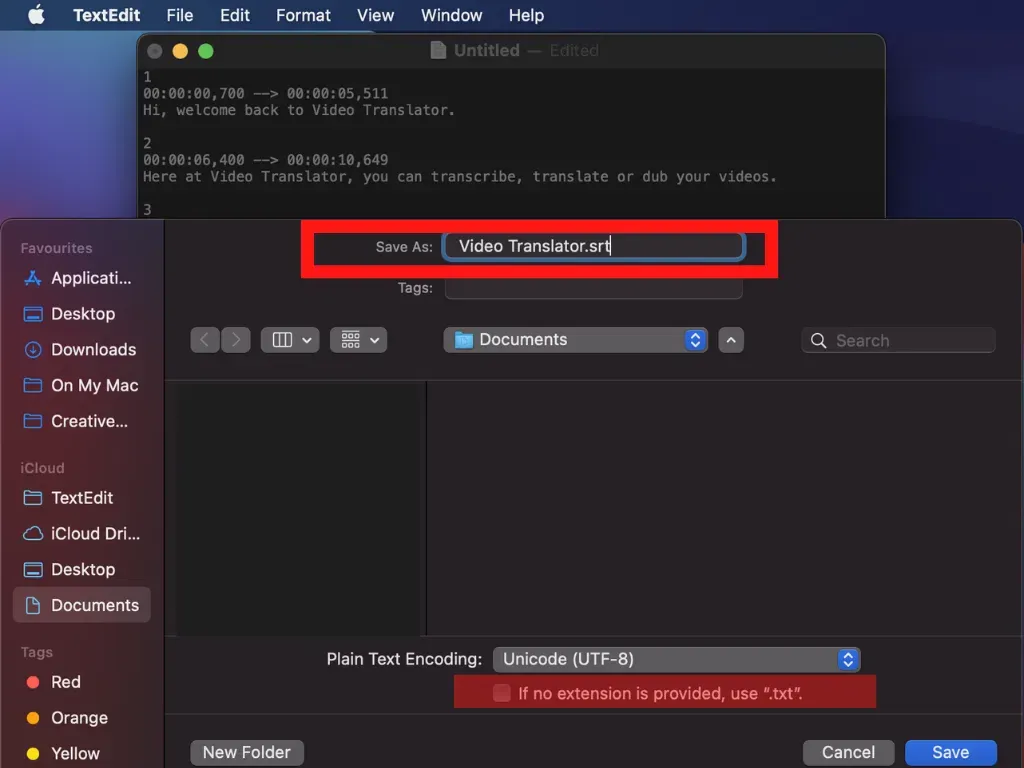Click the Search field

pos(898,340)
